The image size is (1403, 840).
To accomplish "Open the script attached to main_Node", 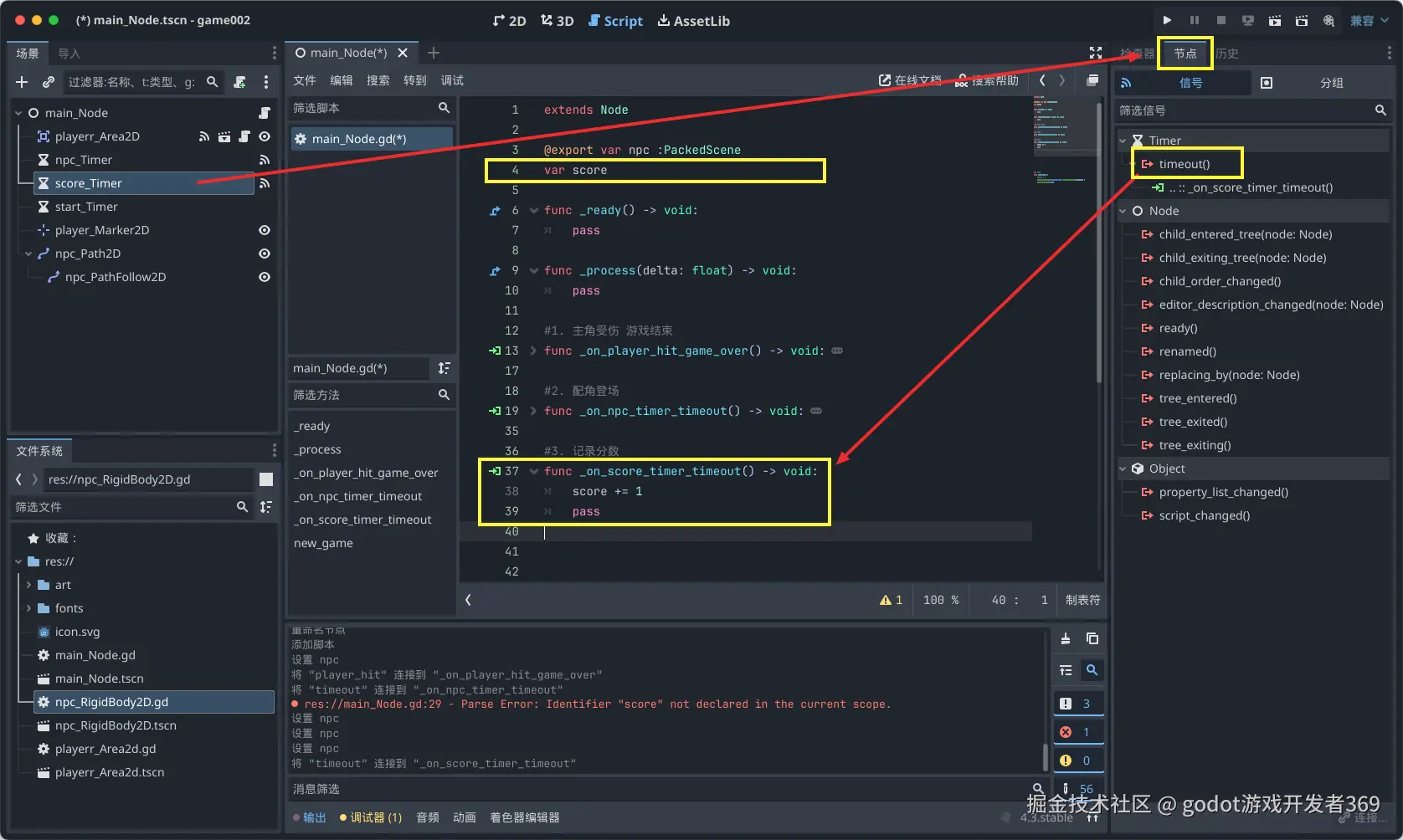I will tap(265, 113).
